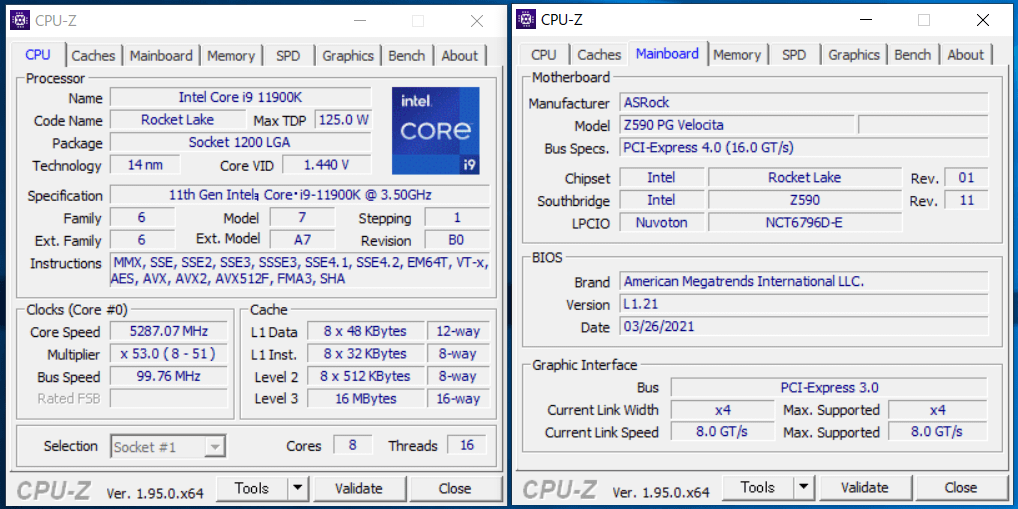Viewport: 1018px width, 509px height.
Task: Click CPU-Z app icon in right window title bar
Action: pos(526,19)
